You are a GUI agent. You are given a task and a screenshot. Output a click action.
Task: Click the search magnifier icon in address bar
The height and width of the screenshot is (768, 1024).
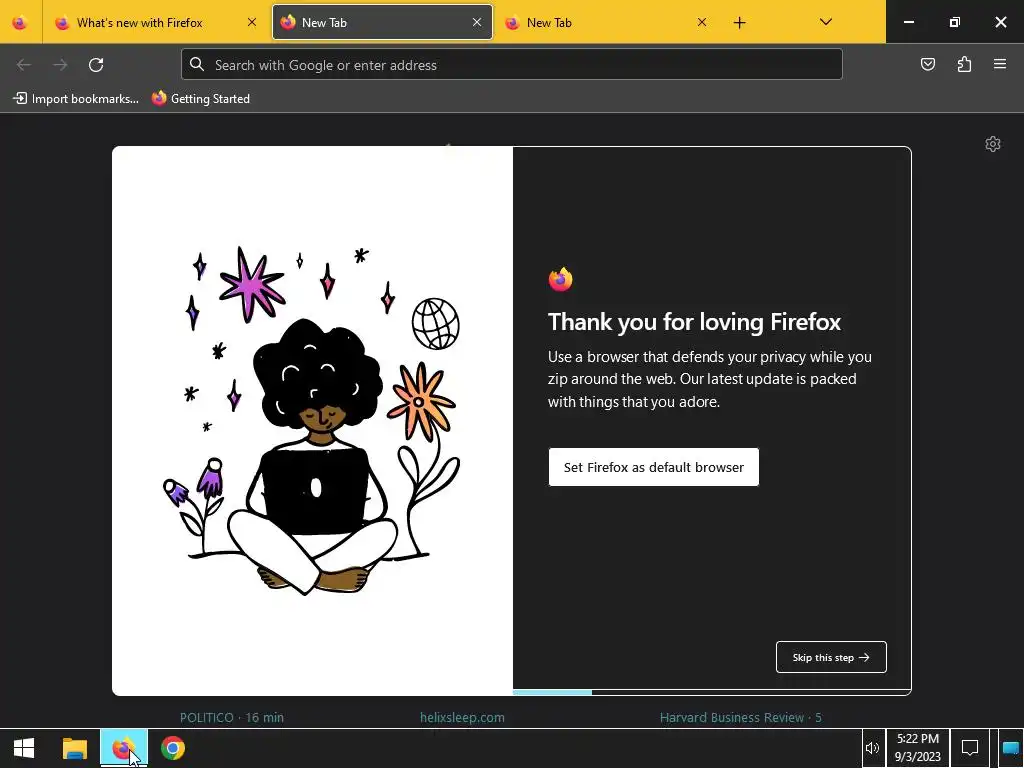point(197,64)
